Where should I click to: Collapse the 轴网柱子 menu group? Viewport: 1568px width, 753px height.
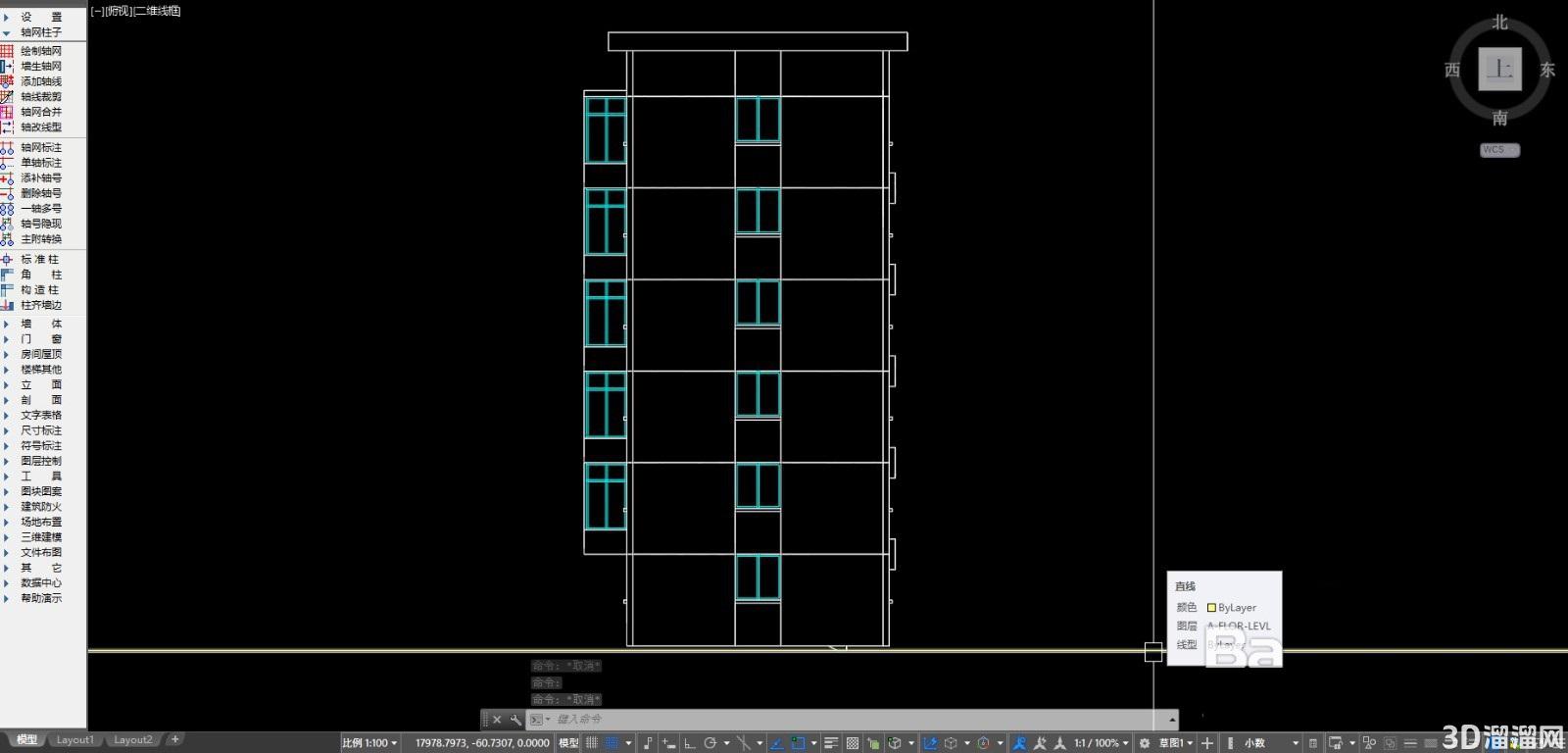[x=40, y=32]
